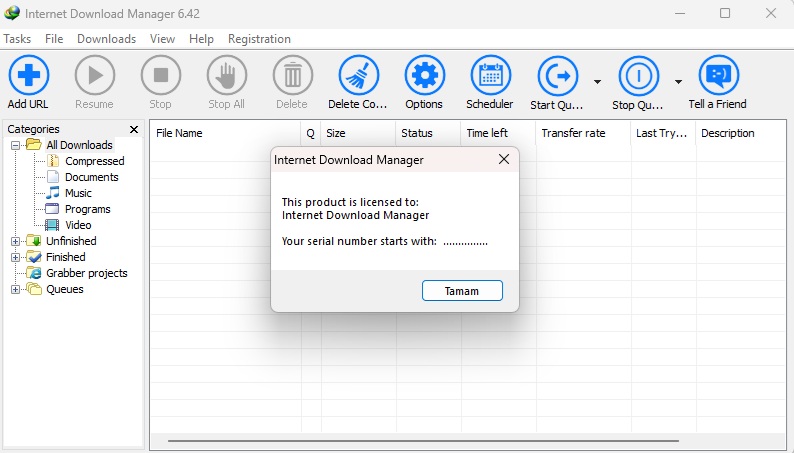Image resolution: width=794 pixels, height=453 pixels.
Task: Sort by Status column header
Action: tap(428, 133)
